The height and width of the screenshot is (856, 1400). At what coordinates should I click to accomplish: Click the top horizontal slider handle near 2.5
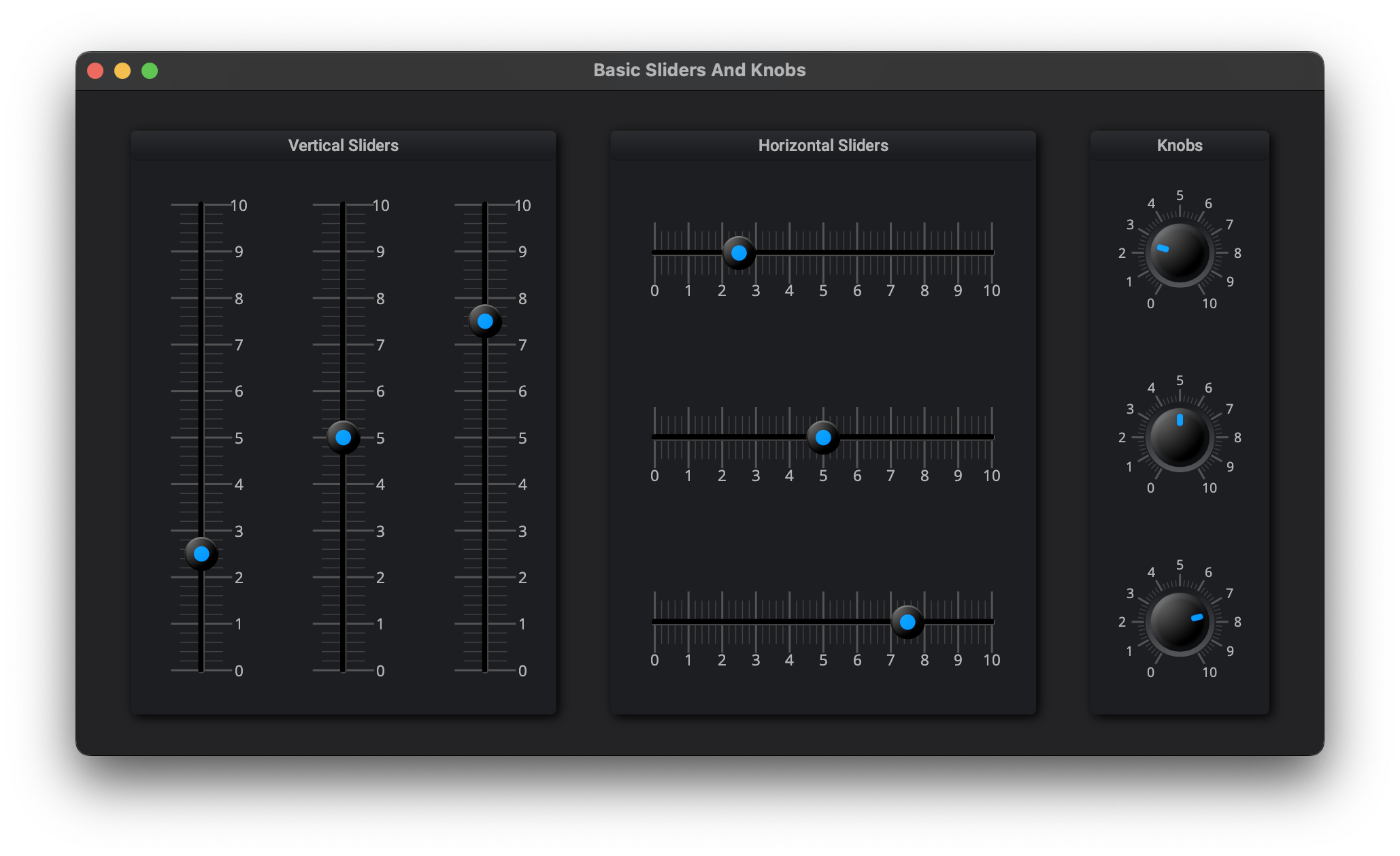[739, 253]
